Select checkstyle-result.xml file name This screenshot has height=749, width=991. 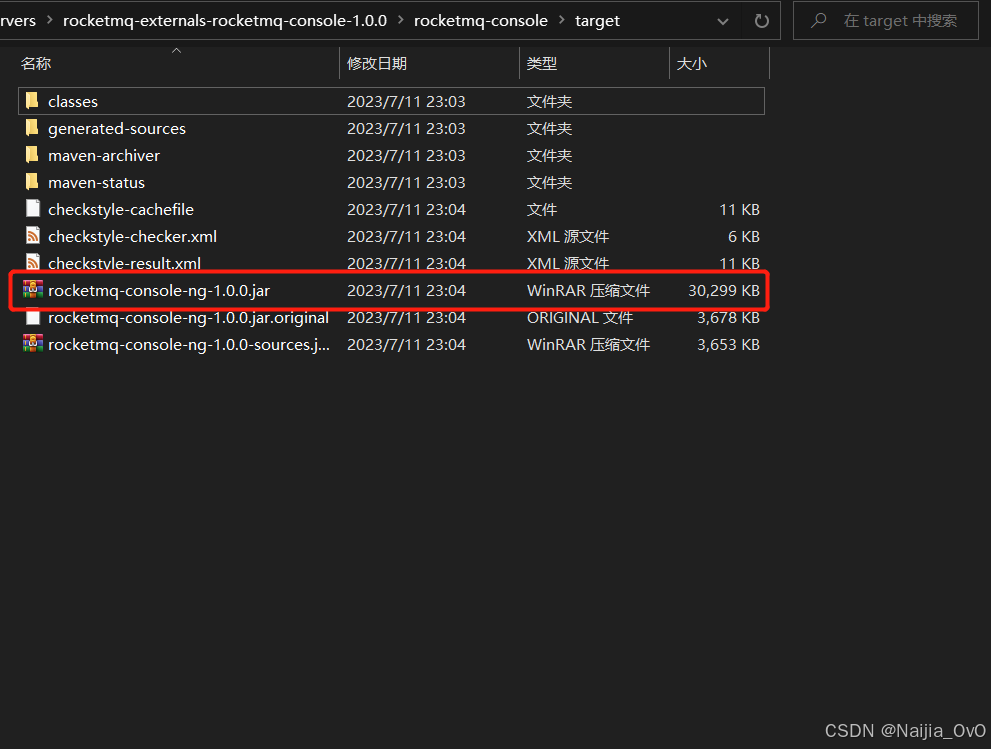[125, 263]
